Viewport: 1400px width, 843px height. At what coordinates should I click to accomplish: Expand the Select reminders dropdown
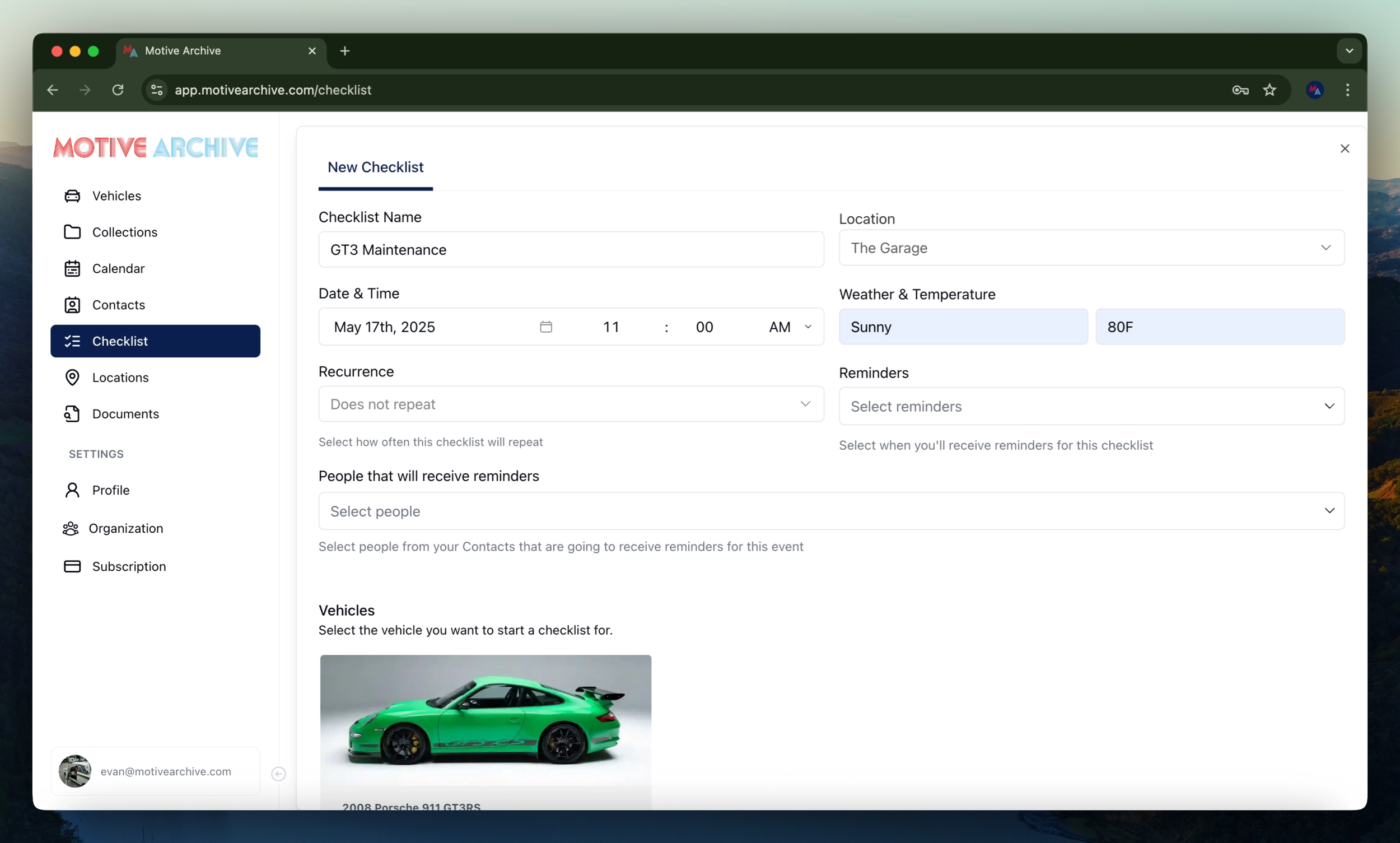[1091, 406]
